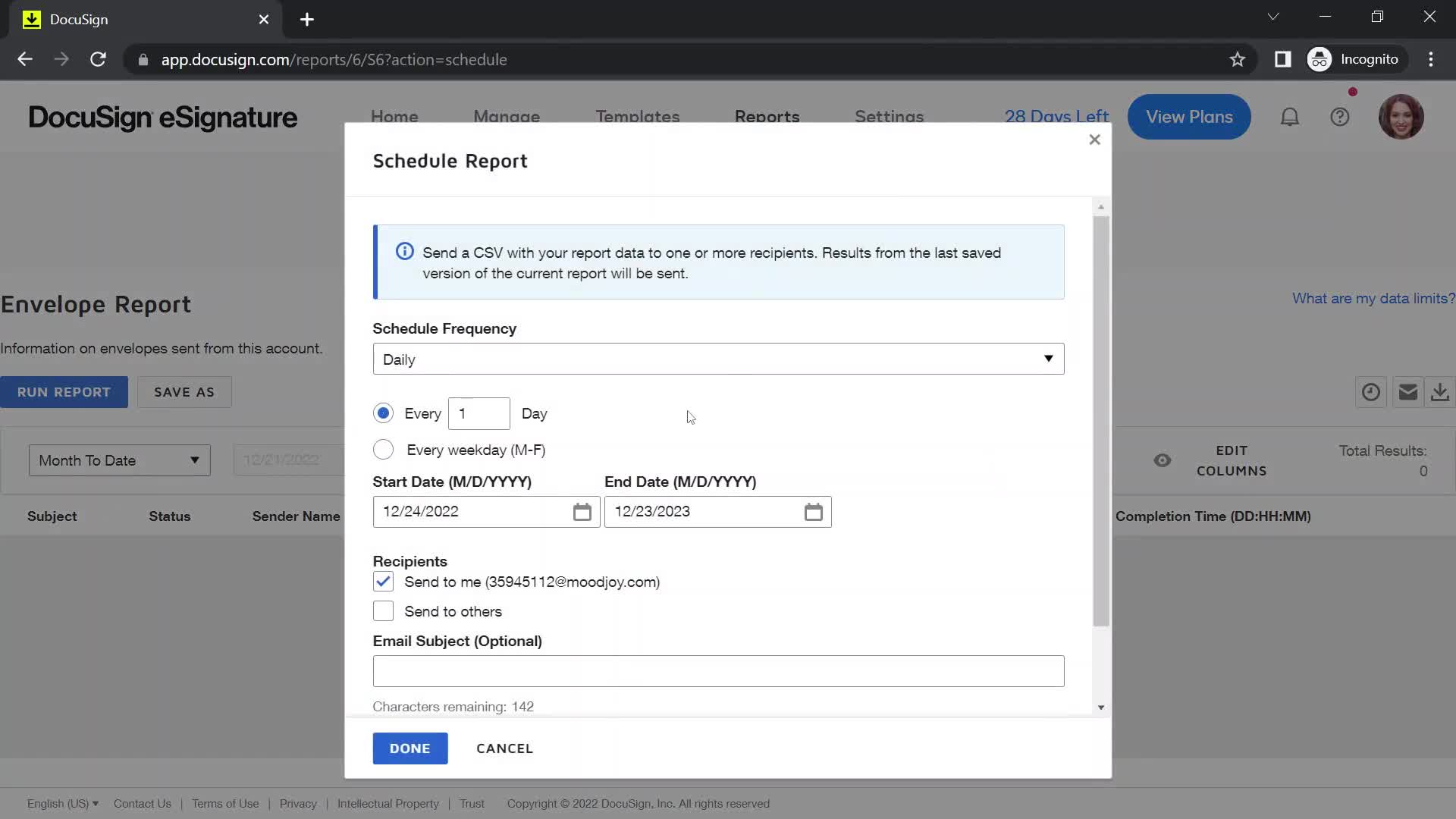This screenshot has width=1456, height=819.
Task: Open What are my data limits link
Action: [1373, 299]
